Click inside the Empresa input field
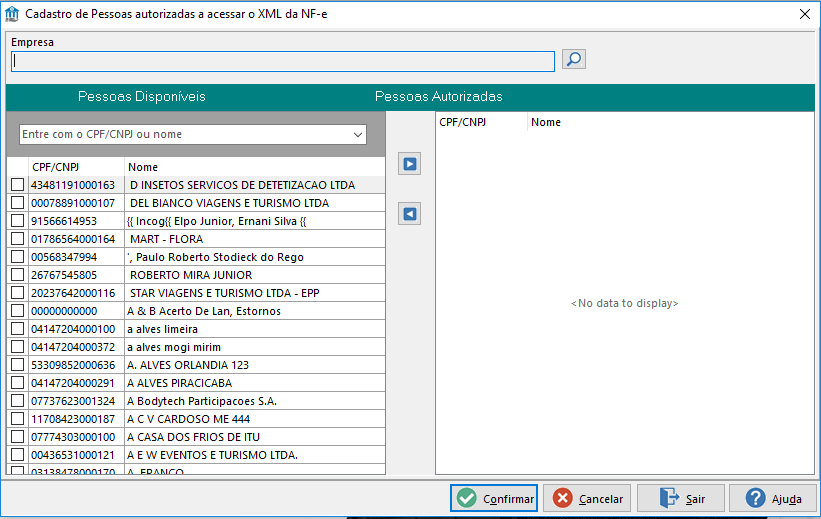 [283, 61]
